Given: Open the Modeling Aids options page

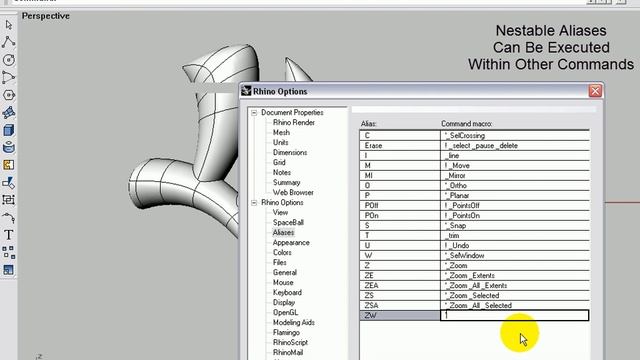Looking at the screenshot, I should 293,322.
